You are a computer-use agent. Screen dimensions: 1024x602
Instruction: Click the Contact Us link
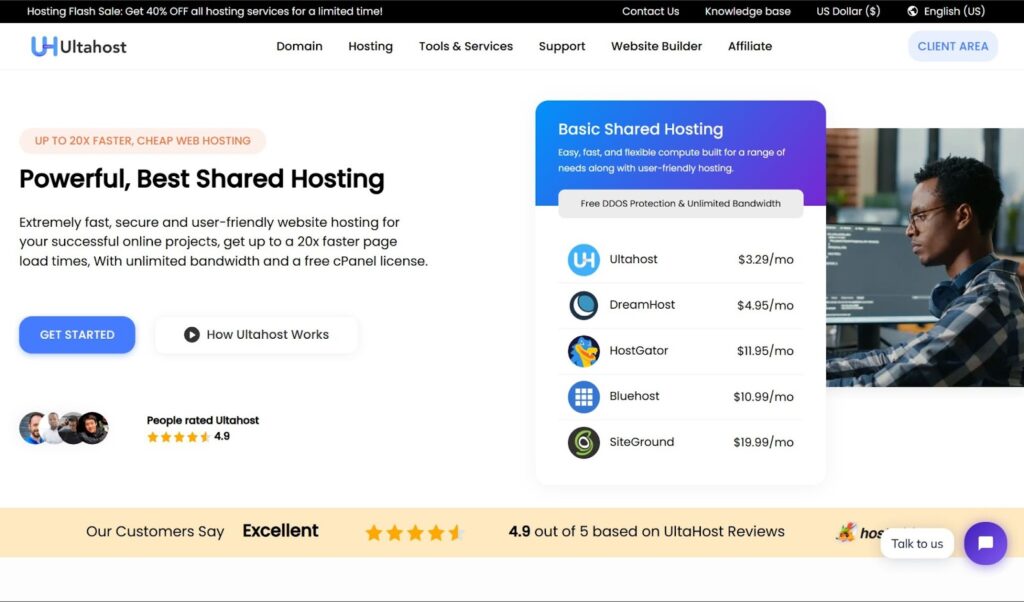650,11
